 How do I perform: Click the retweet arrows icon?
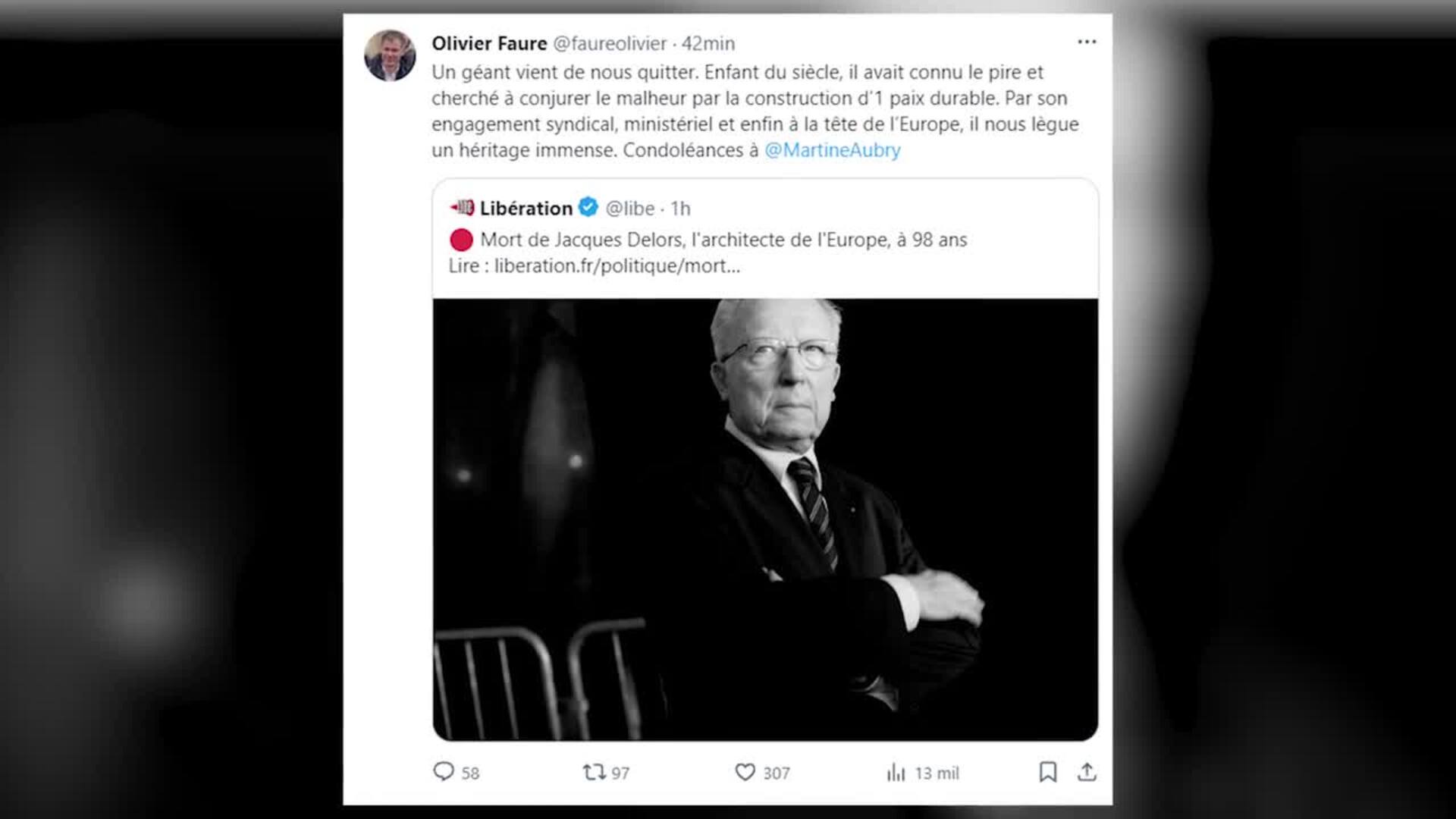pos(594,772)
